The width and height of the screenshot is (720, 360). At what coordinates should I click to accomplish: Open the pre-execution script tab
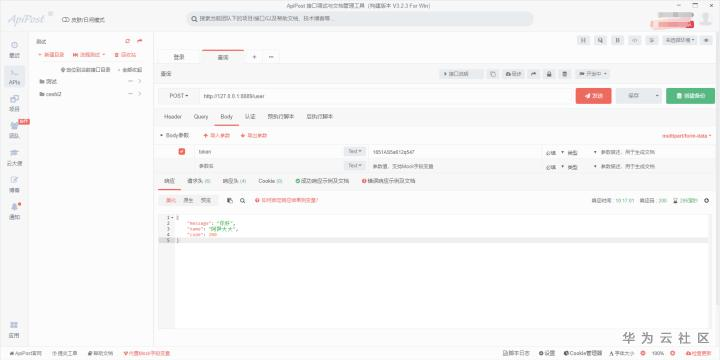point(281,117)
